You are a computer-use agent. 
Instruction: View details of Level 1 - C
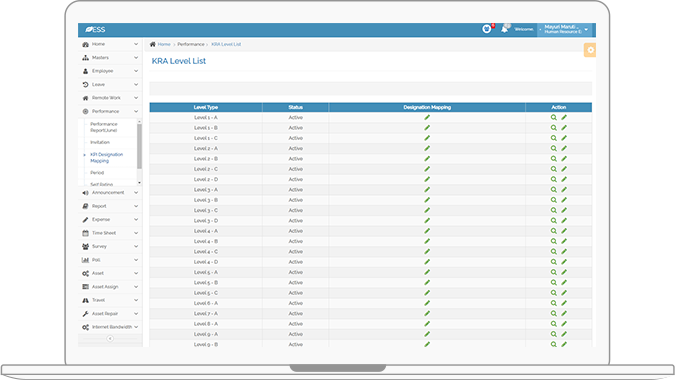point(554,138)
